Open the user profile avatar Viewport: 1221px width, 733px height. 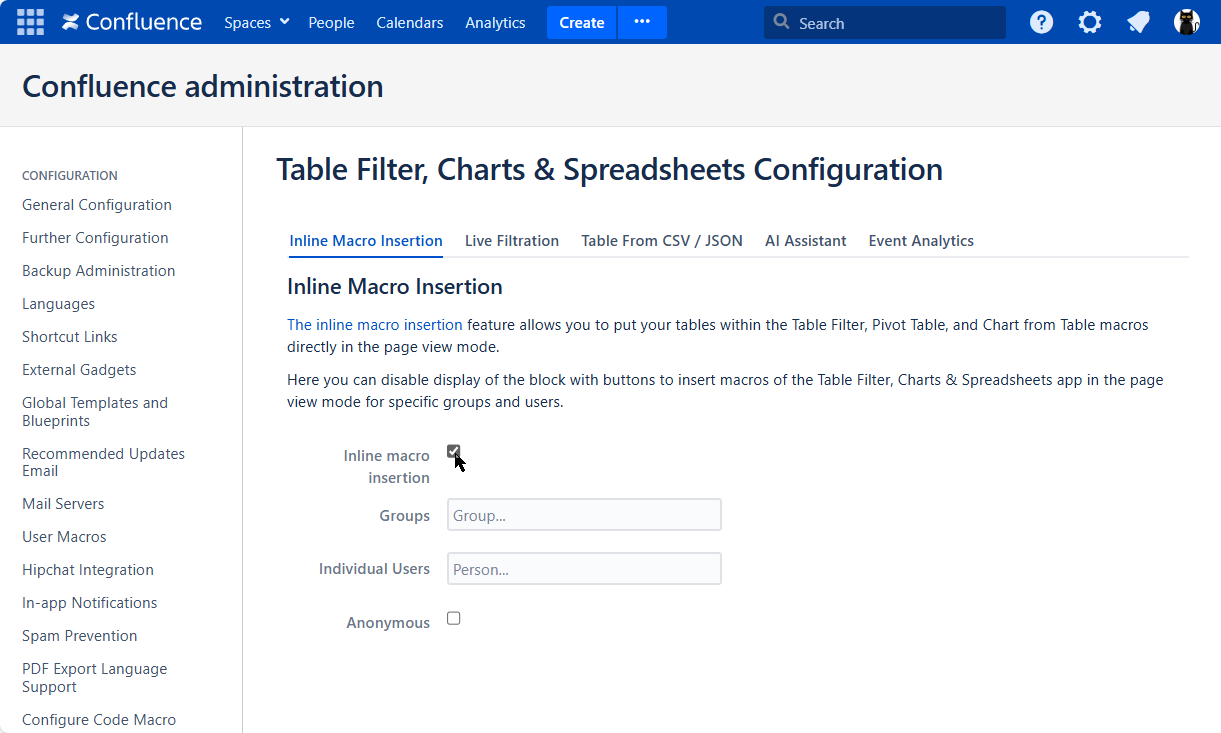tap(1186, 22)
